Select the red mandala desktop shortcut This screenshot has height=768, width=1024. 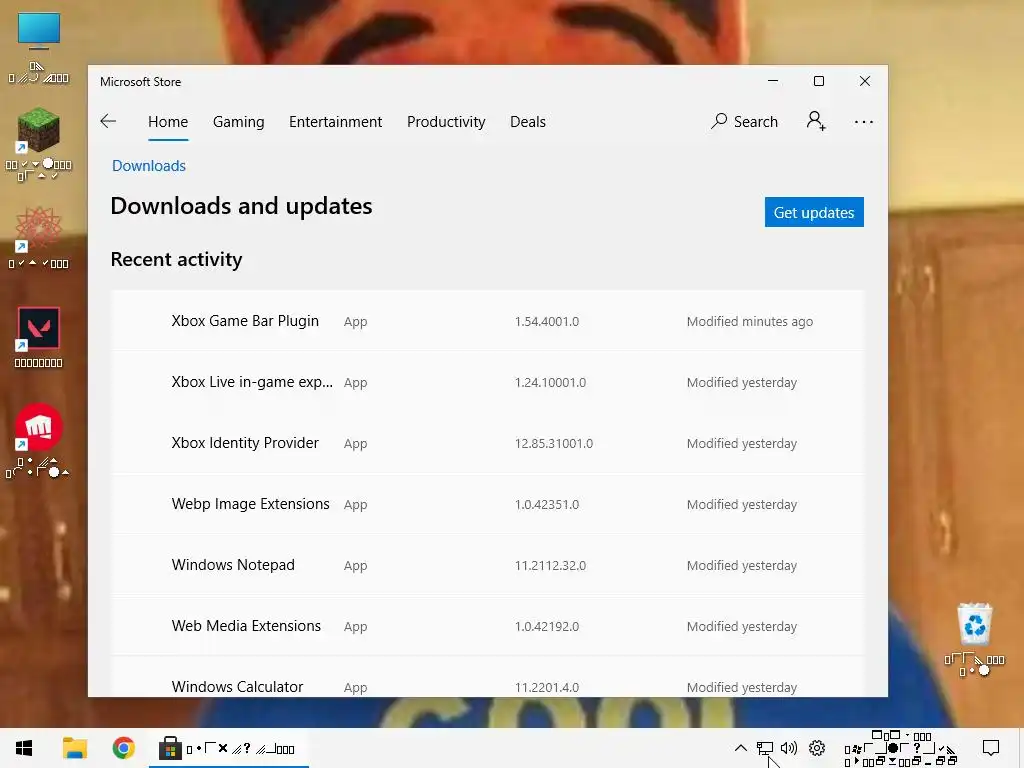click(x=39, y=237)
